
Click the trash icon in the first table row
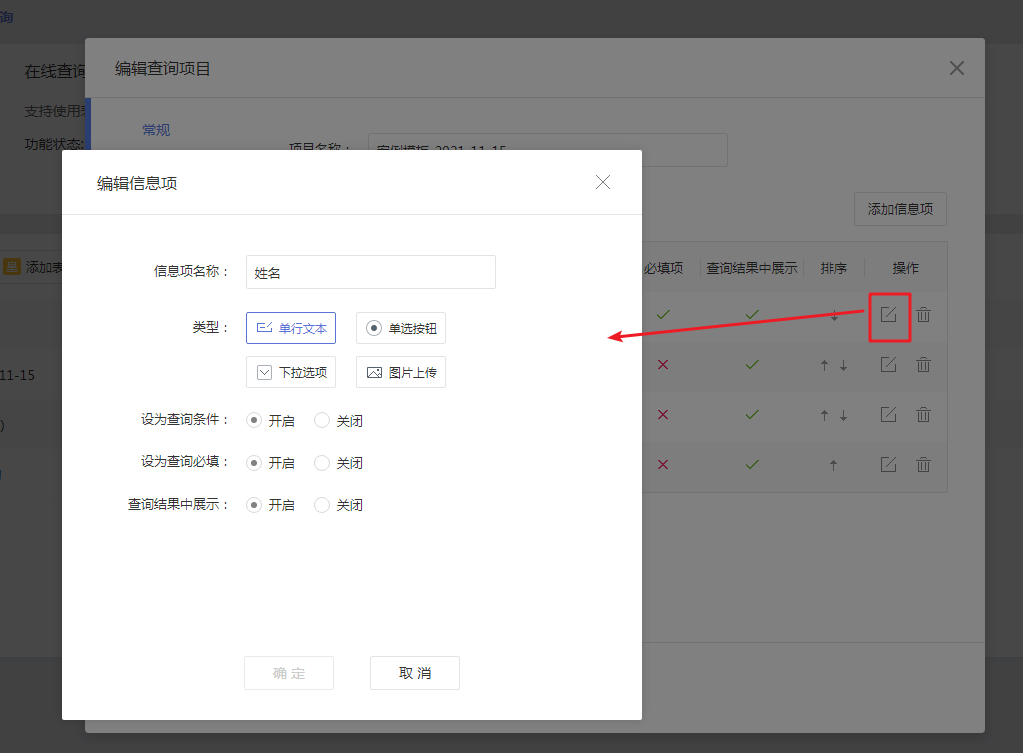point(923,315)
